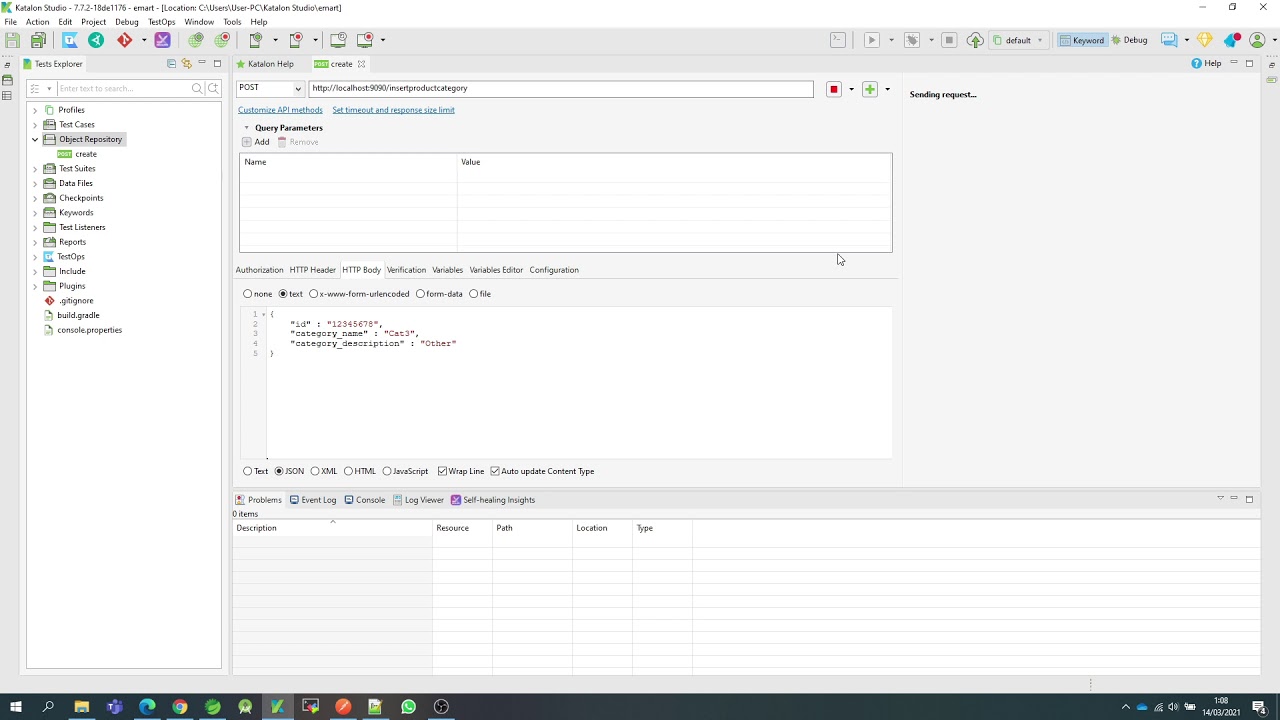1280x720 pixels.
Task: Click the upload to TestOps cloud icon
Action: pyautogui.click(x=975, y=40)
